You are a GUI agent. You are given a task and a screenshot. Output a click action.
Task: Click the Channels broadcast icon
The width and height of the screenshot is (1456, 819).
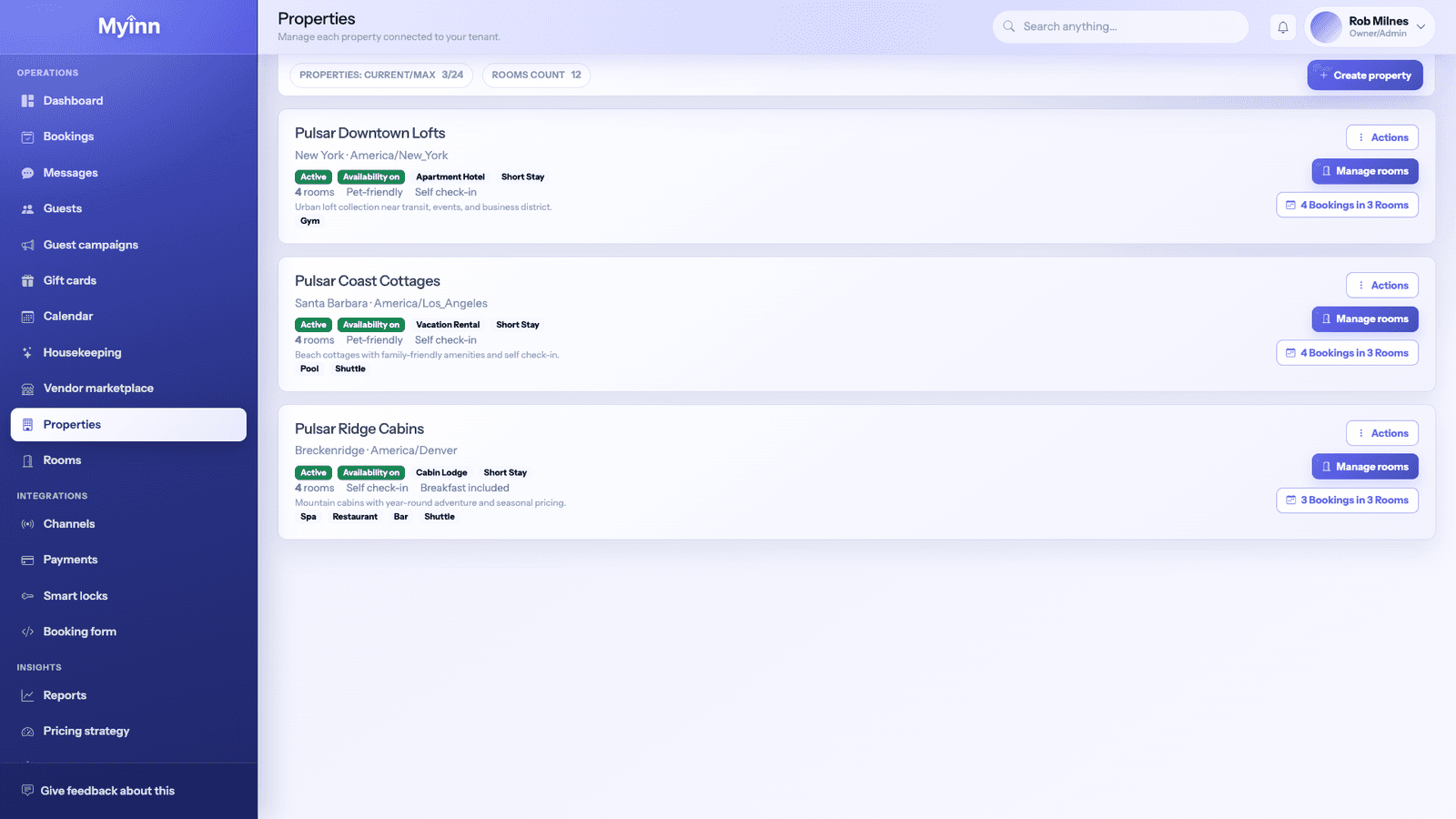click(x=27, y=524)
